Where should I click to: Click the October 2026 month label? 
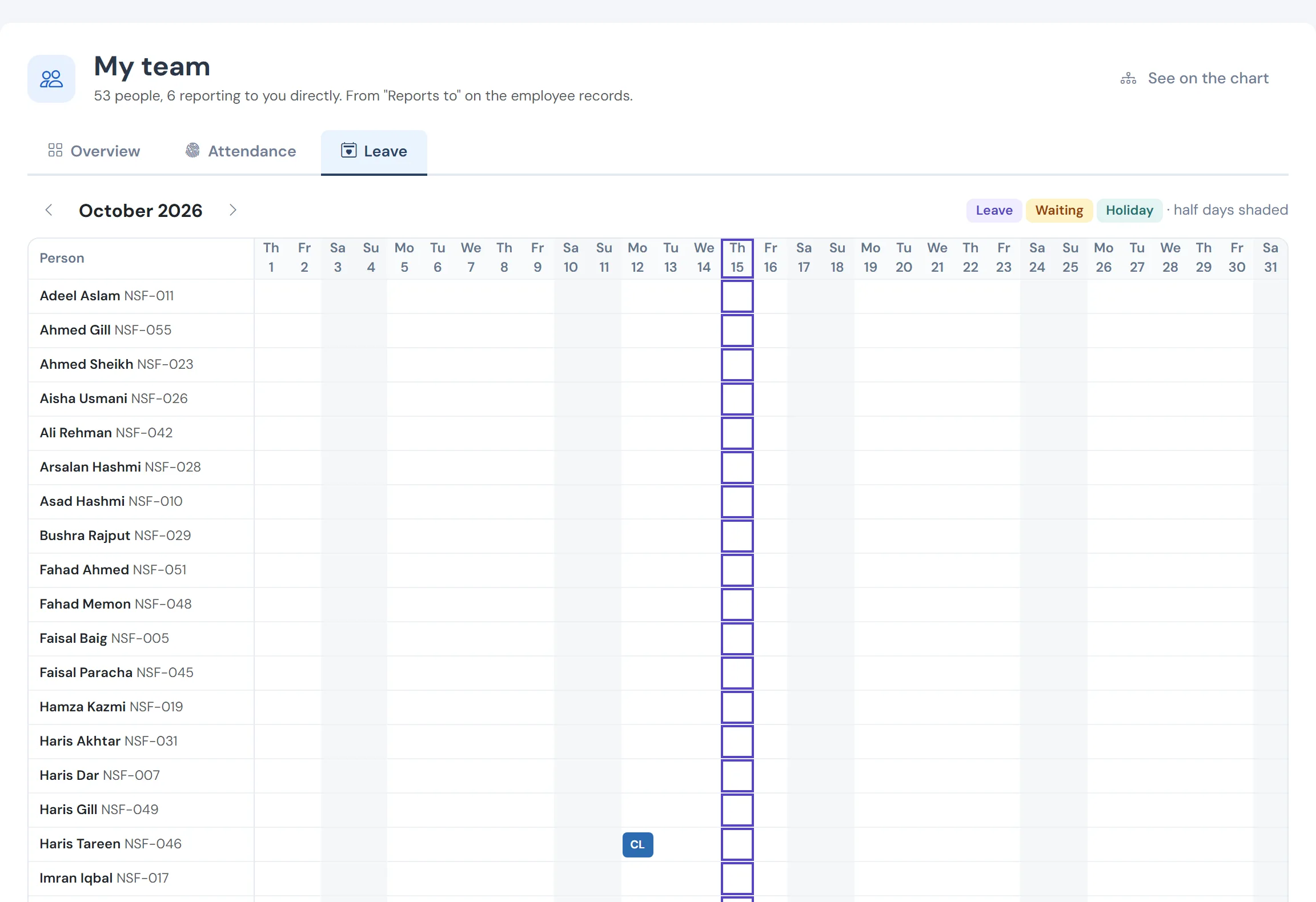pos(141,211)
